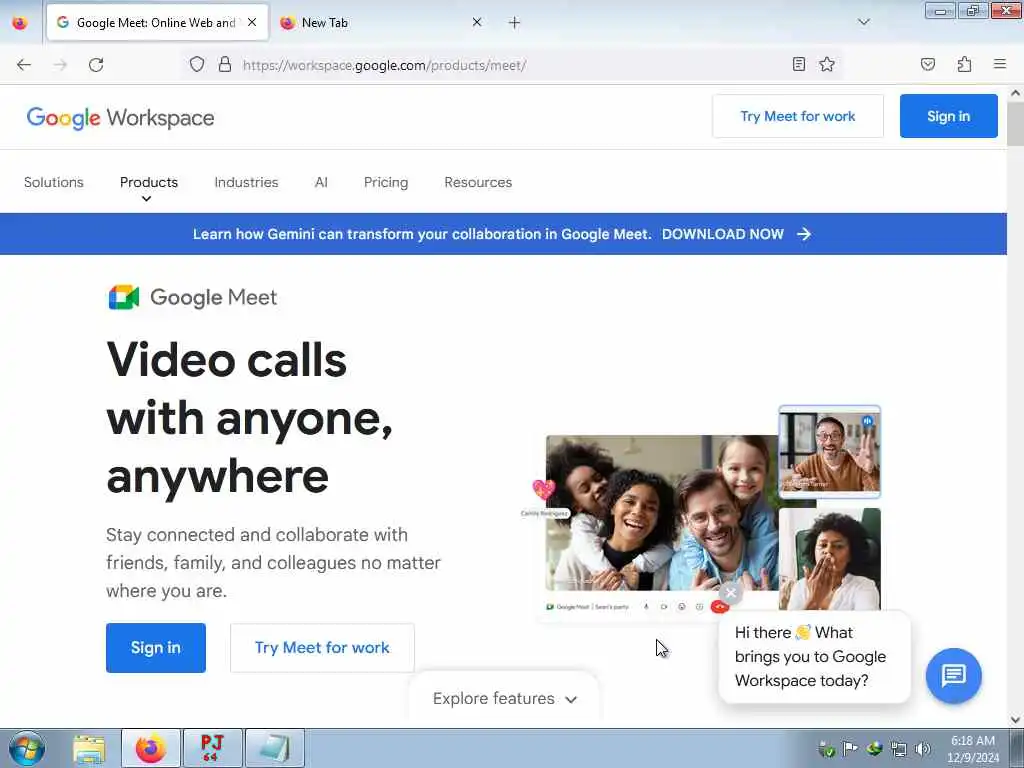Click the woman blowing kiss thumbnail
The width and height of the screenshot is (1024, 768).
(x=829, y=560)
